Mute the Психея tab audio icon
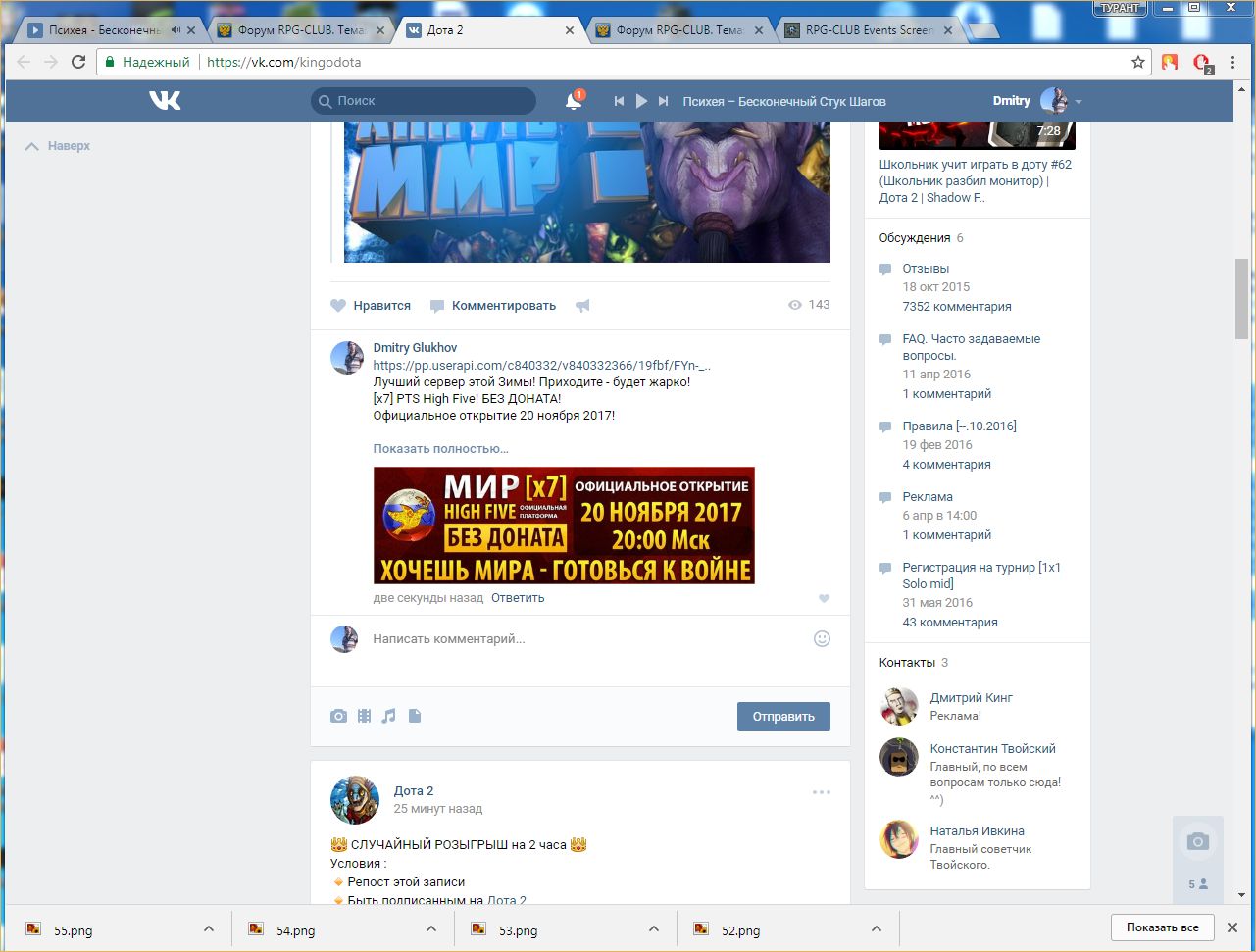 pos(176,30)
